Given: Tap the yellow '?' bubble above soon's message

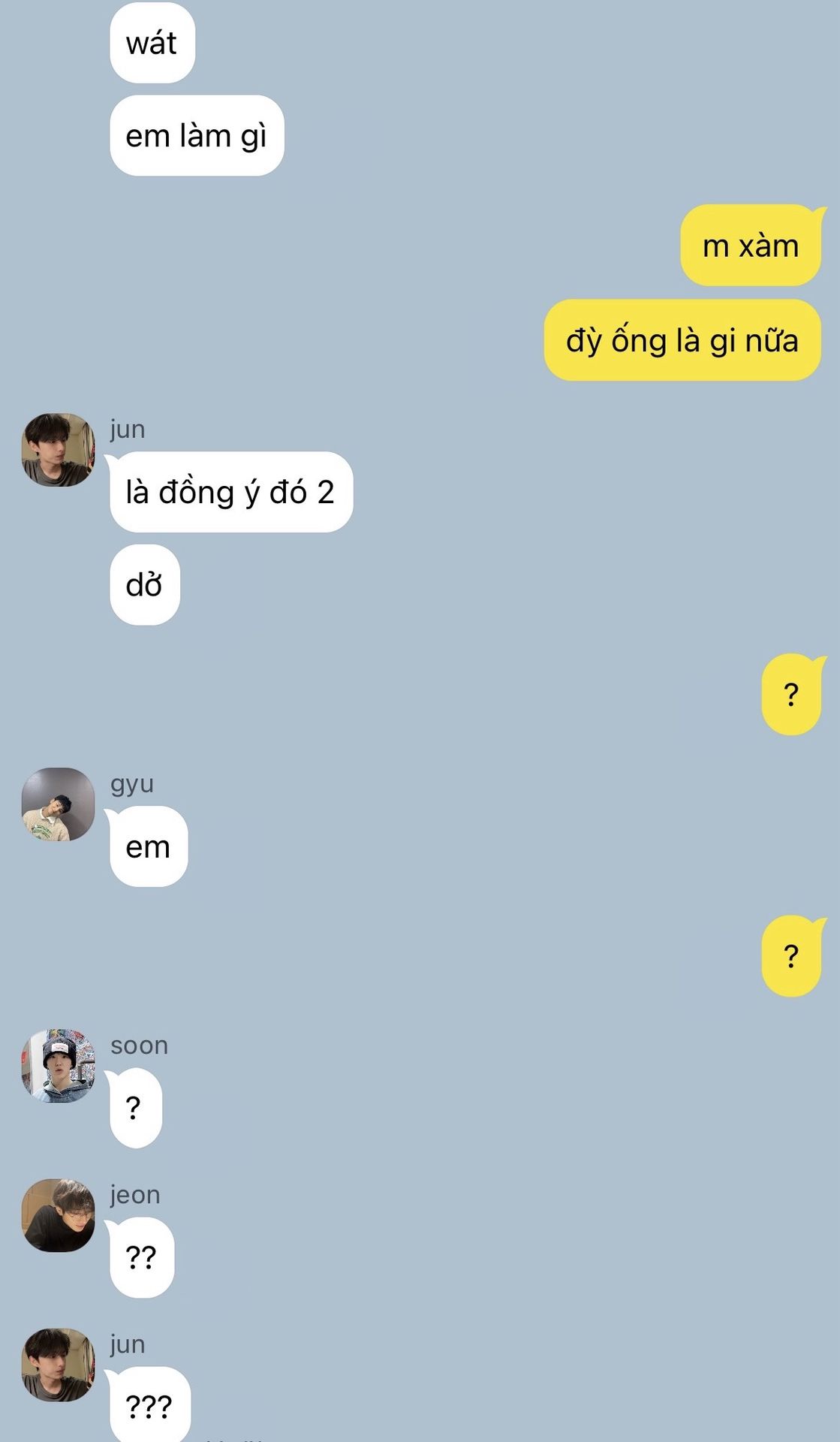Looking at the screenshot, I should [x=793, y=956].
